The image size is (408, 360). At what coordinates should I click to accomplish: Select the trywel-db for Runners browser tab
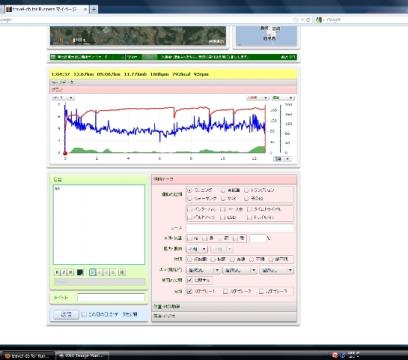pos(46,9)
